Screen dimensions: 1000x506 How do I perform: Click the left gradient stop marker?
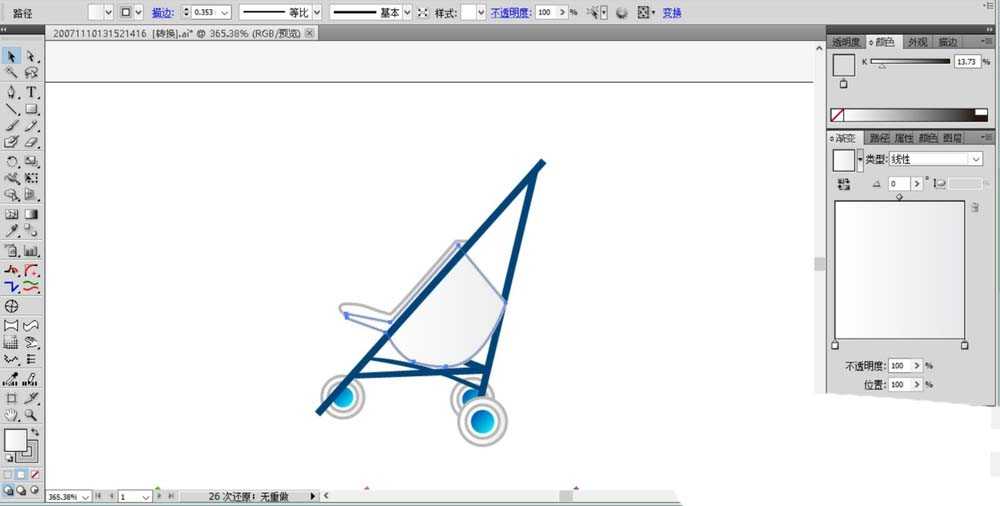click(836, 345)
